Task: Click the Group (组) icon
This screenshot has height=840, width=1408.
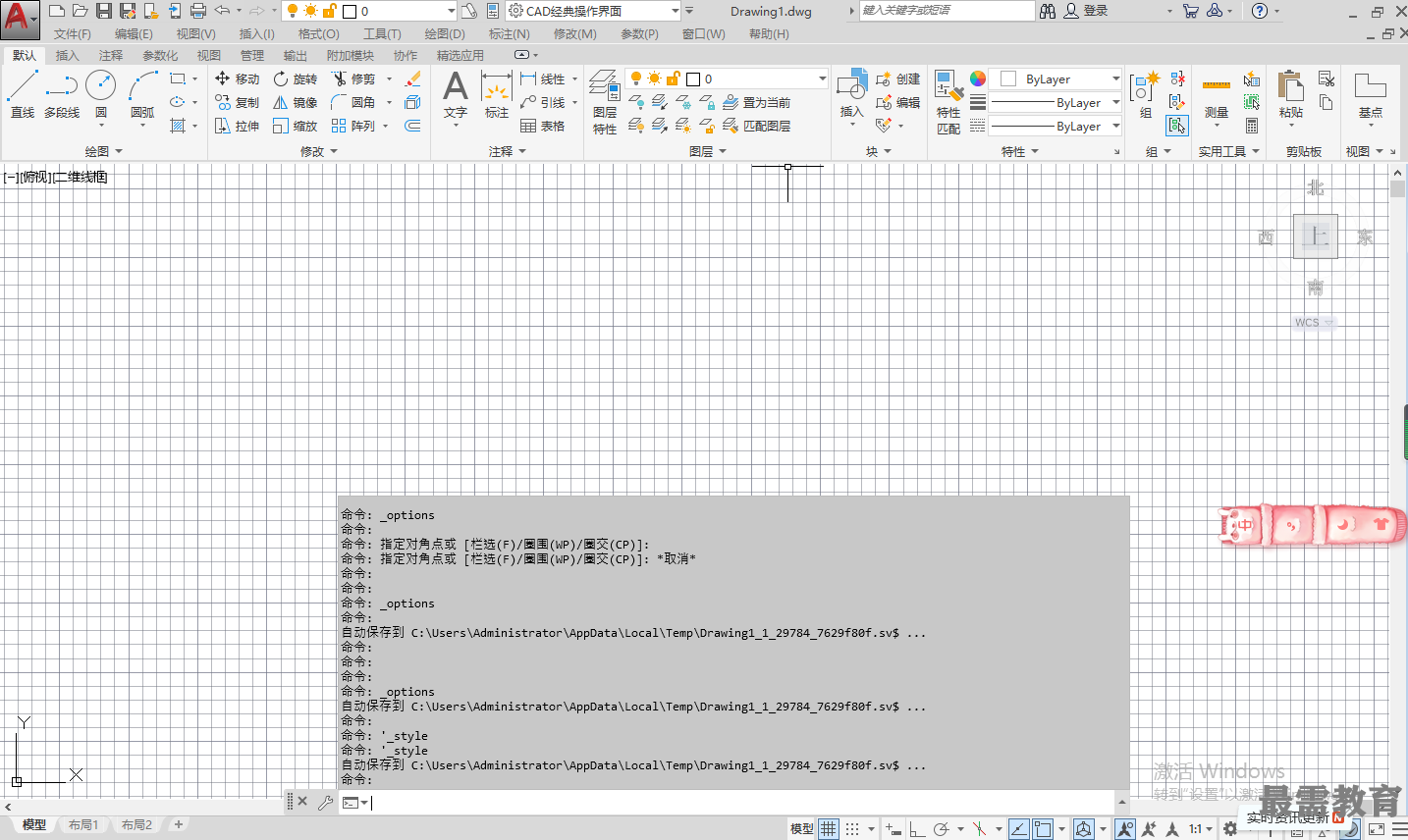Action: coord(1145,94)
